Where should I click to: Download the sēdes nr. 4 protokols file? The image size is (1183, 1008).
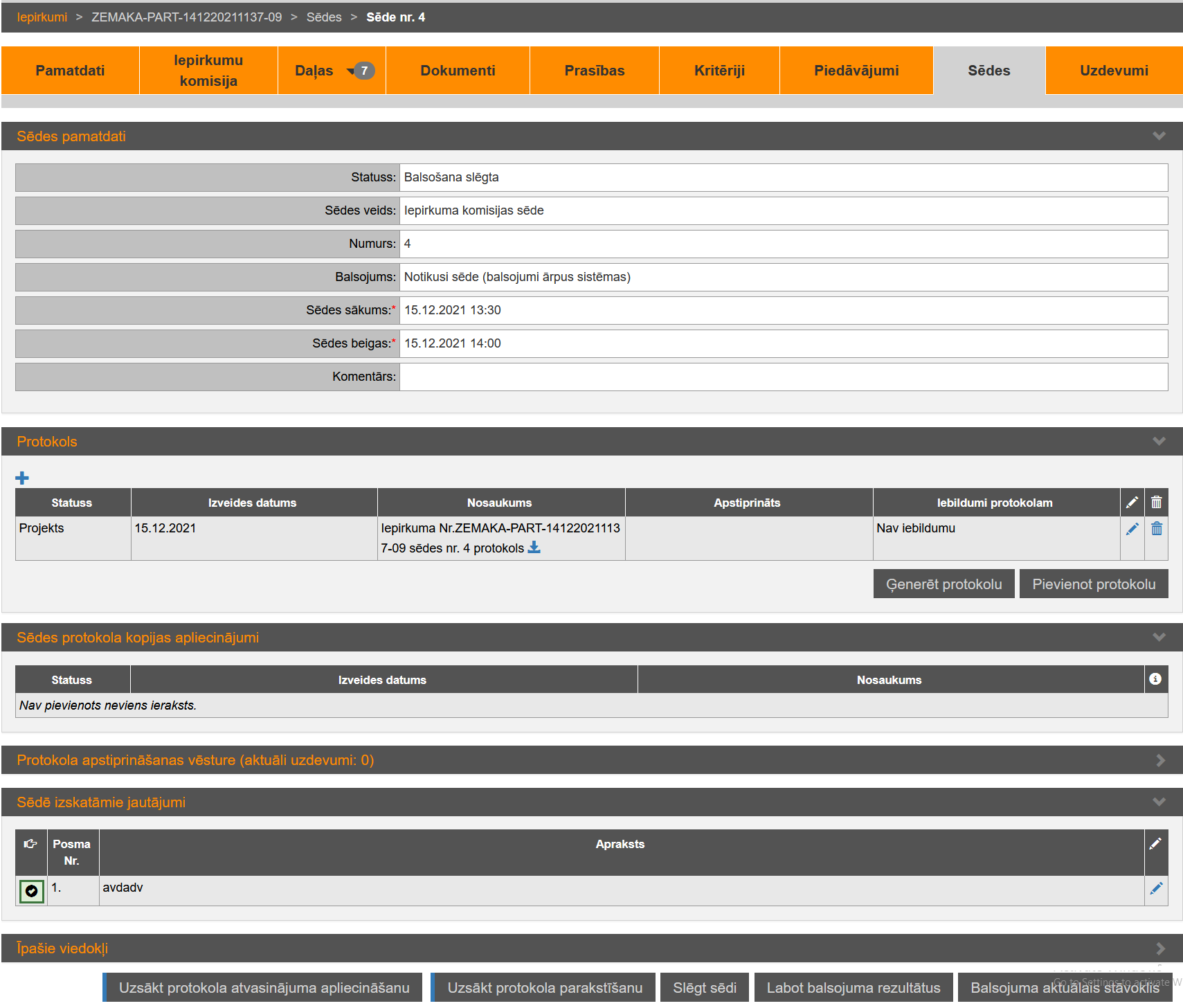pos(534,548)
